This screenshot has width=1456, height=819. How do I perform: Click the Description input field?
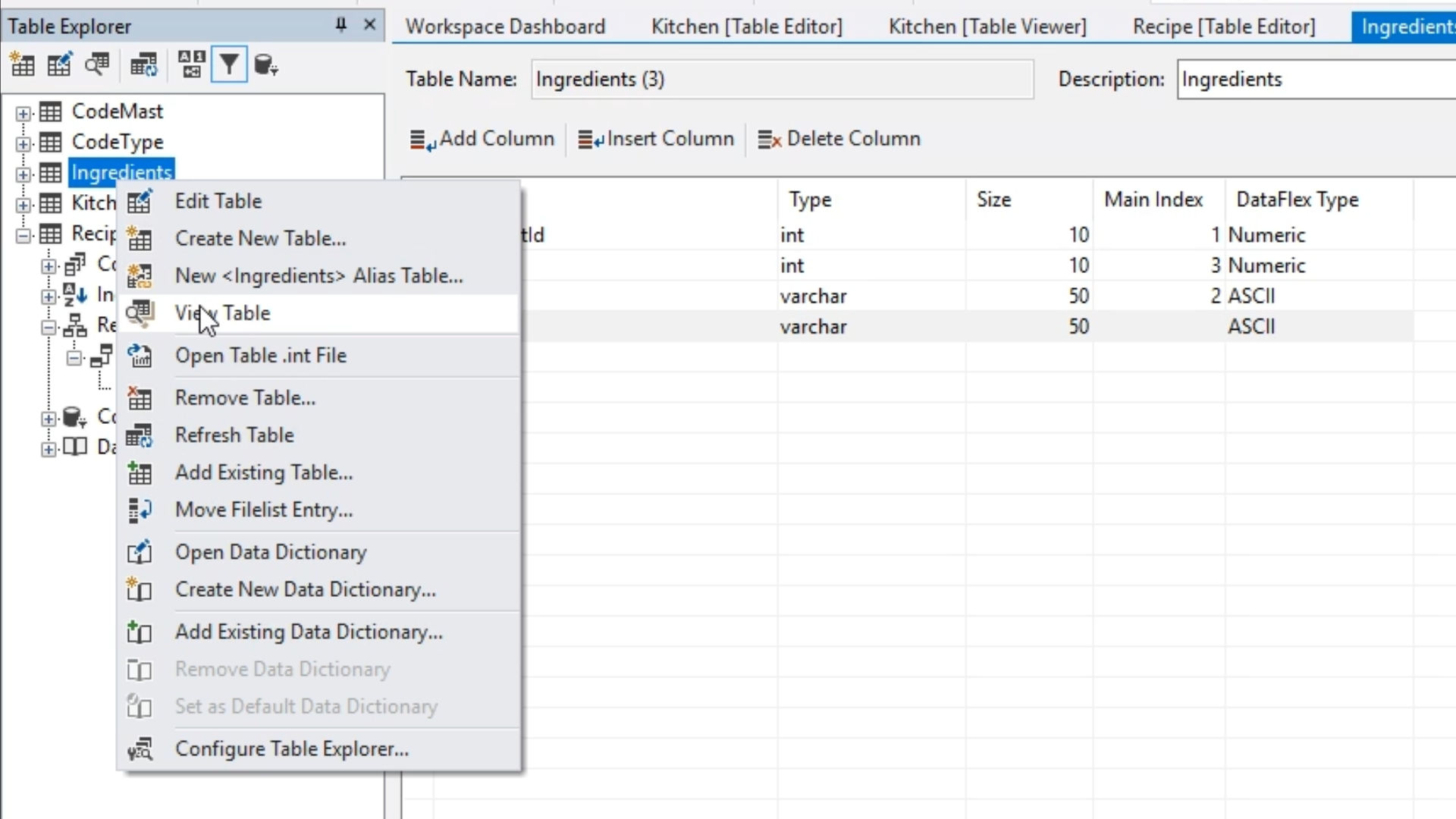coord(1316,80)
